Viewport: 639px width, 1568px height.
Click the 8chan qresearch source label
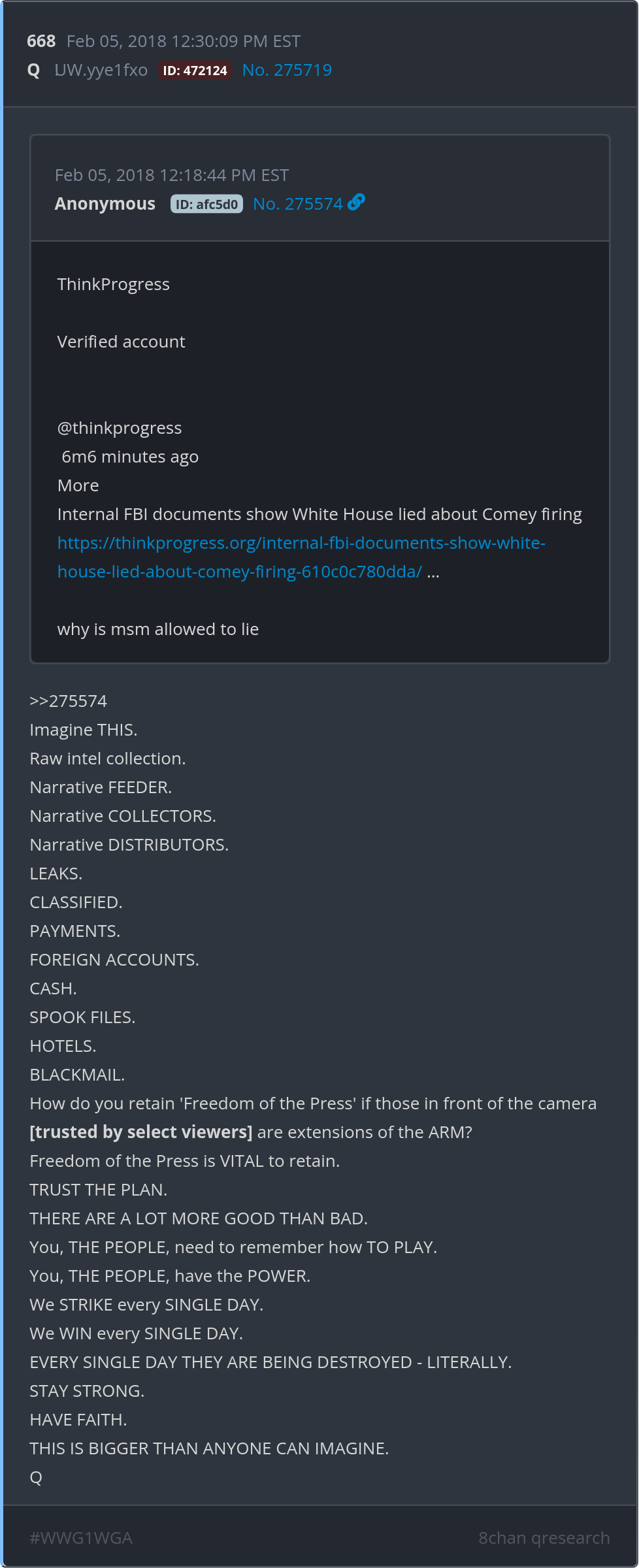coord(544,1538)
